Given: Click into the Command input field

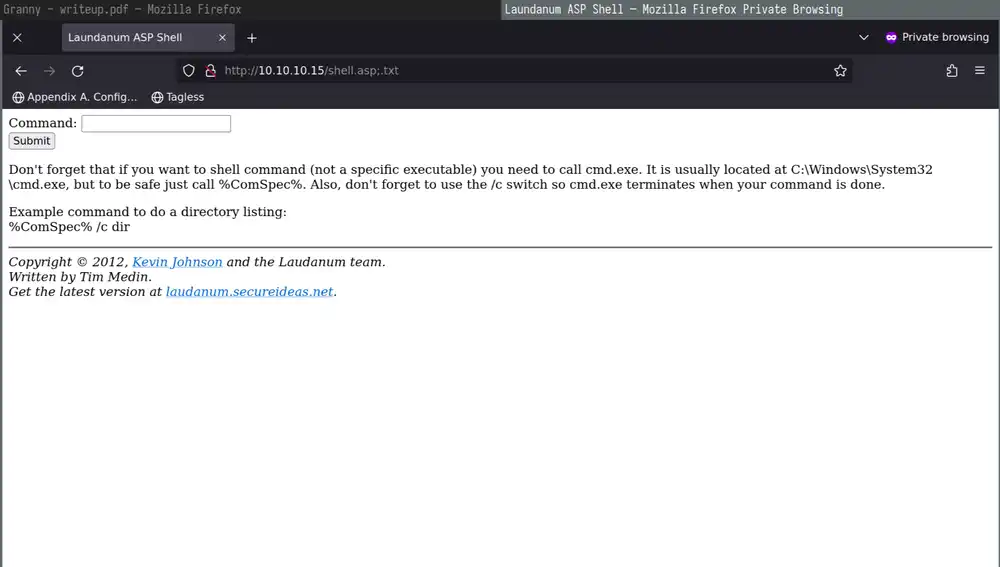Looking at the screenshot, I should point(156,124).
